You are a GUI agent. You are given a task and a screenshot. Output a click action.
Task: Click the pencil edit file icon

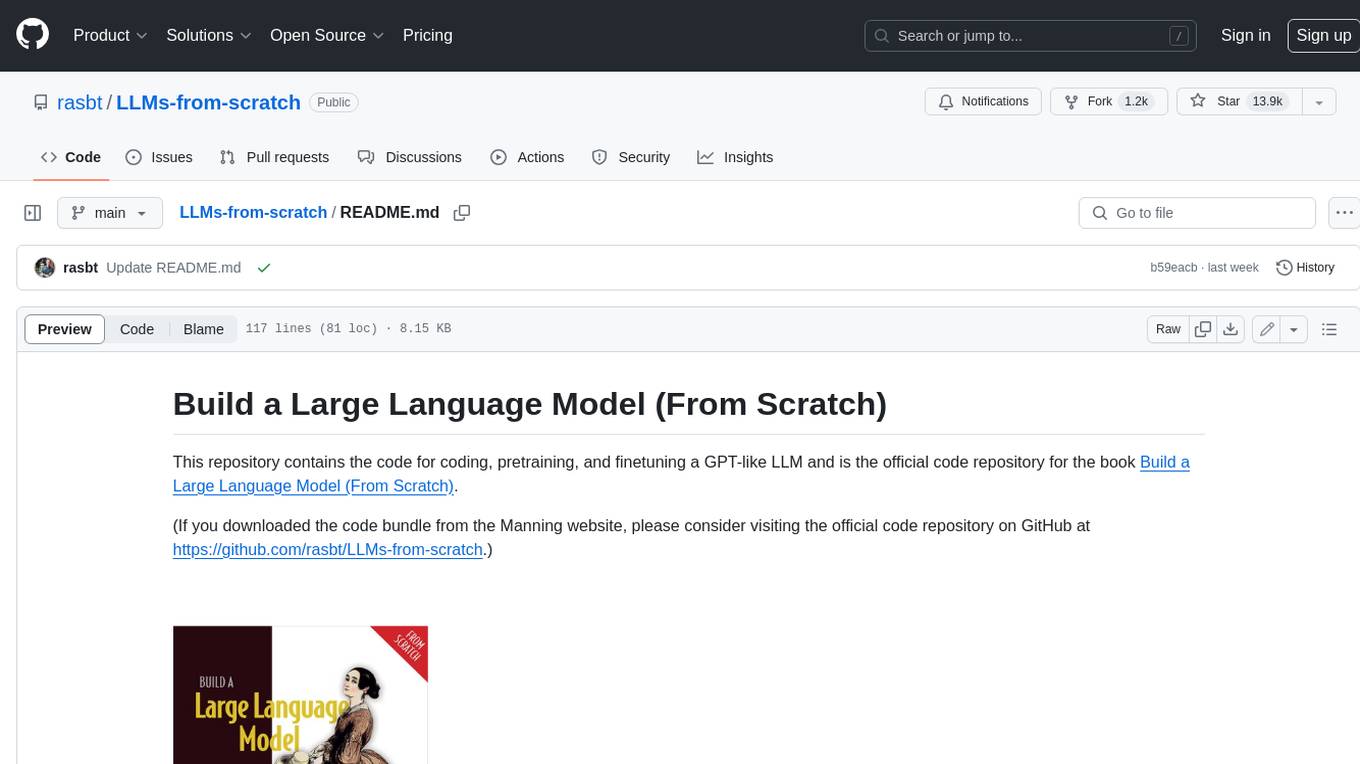[x=1267, y=329]
